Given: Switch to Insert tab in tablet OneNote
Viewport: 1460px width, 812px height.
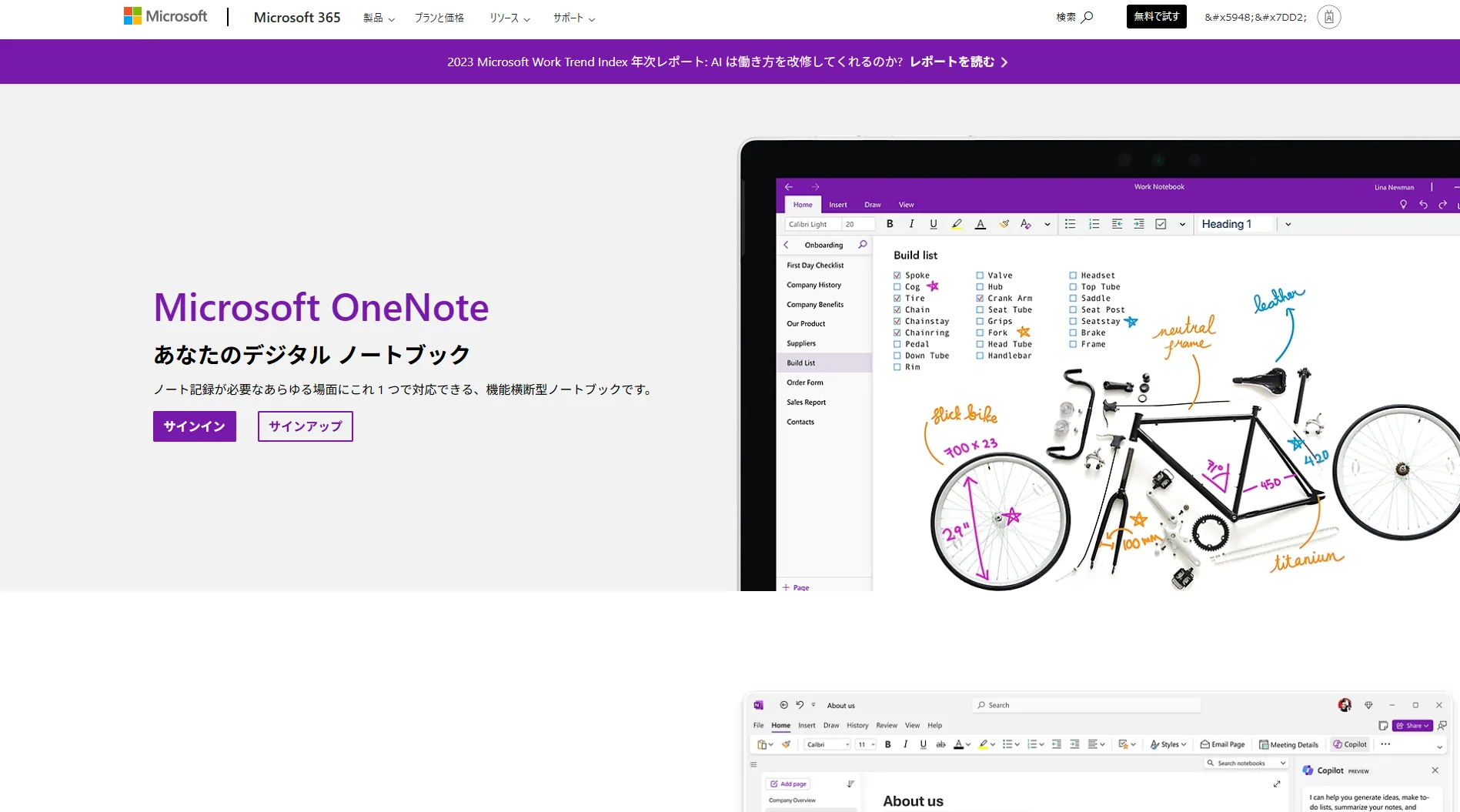Looking at the screenshot, I should [x=837, y=205].
